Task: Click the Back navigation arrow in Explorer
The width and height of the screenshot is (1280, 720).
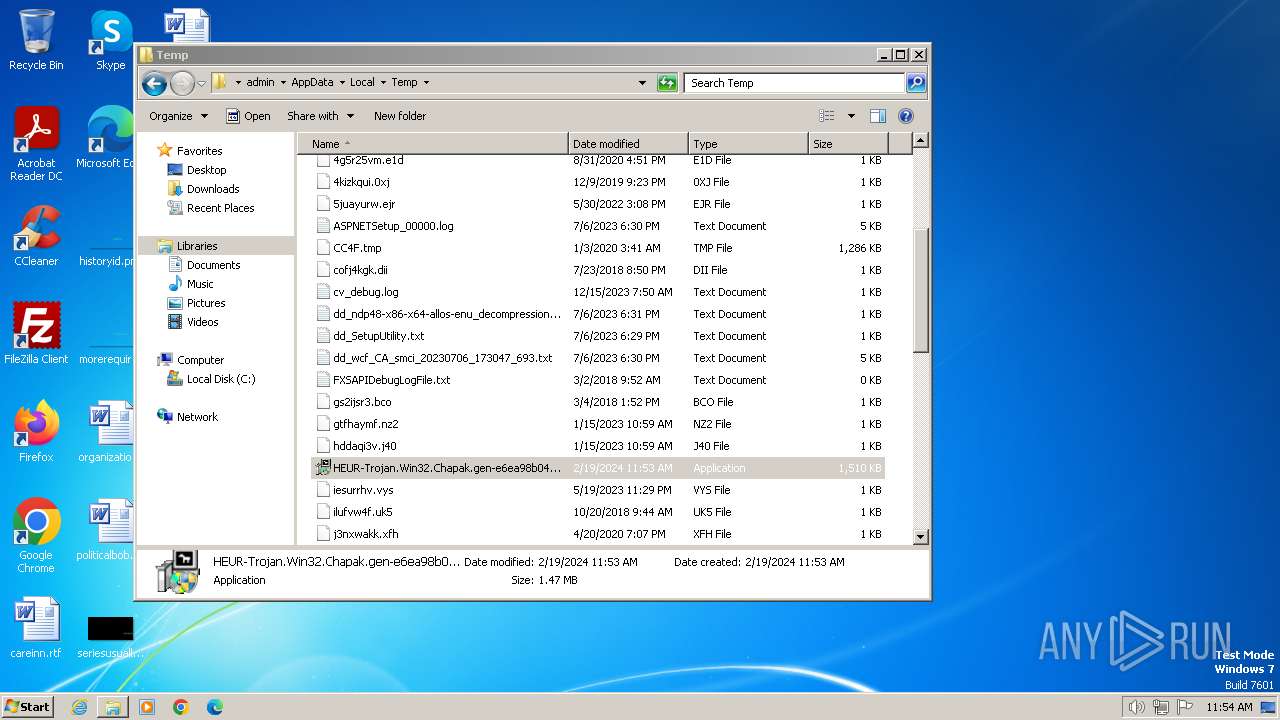Action: [154, 83]
